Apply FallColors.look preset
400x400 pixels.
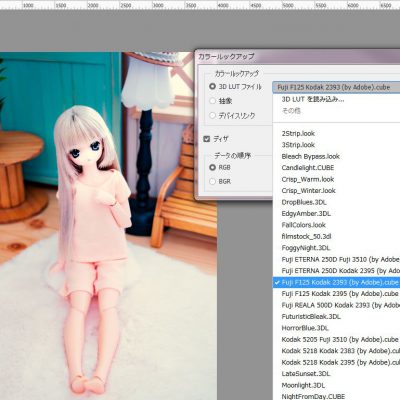304,225
